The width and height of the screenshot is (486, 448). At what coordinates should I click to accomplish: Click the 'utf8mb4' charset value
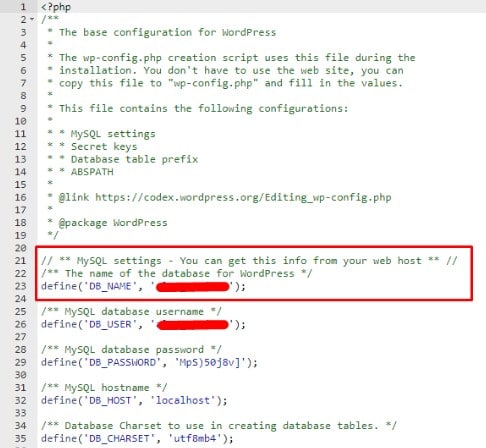[x=195, y=438]
